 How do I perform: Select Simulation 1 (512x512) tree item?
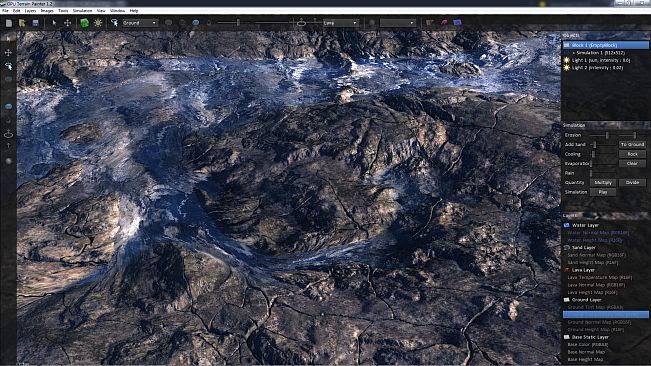click(598, 53)
